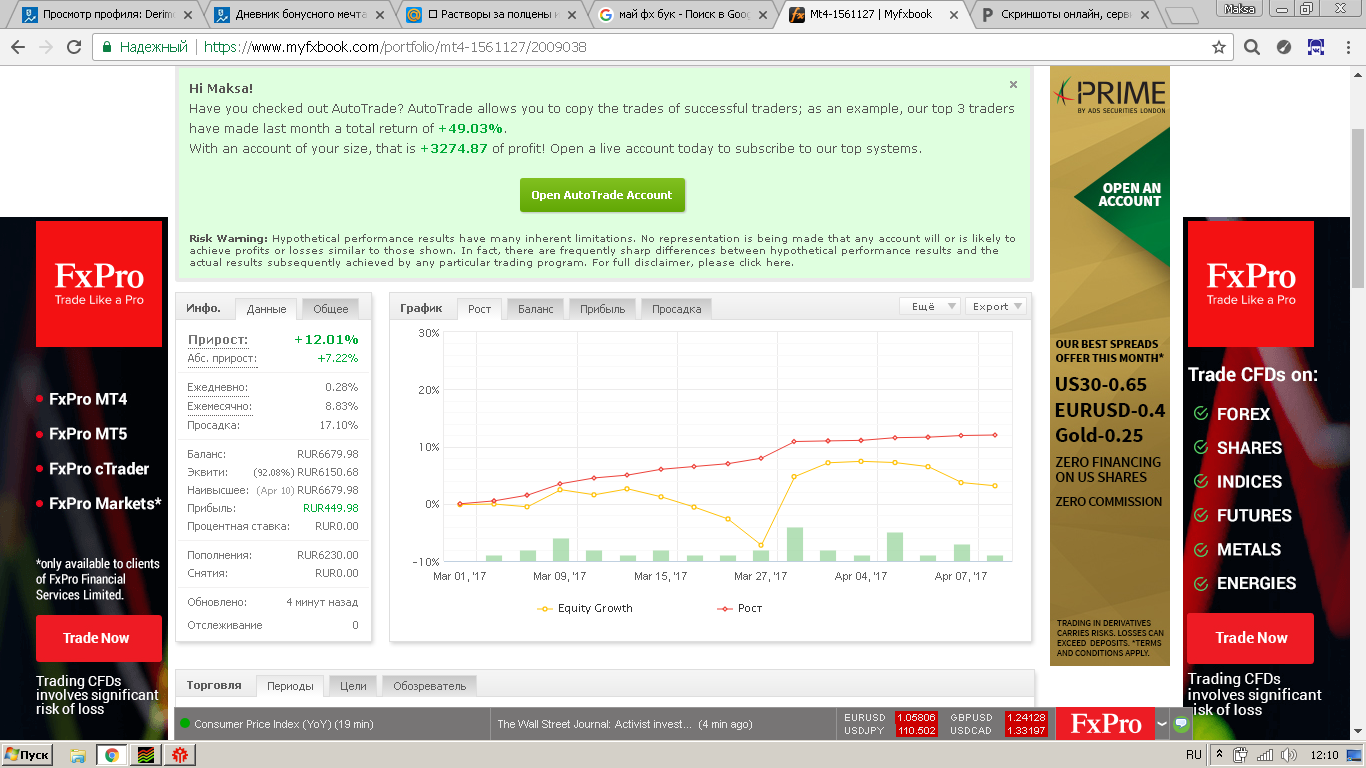Open the Пуск start button
The height and width of the screenshot is (768, 1366).
[28, 755]
